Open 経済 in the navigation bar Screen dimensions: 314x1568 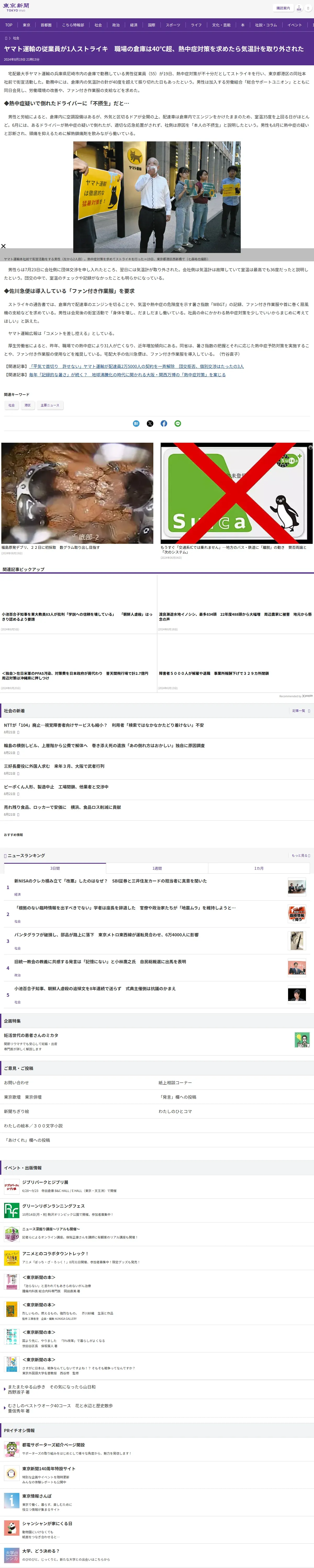pyautogui.click(x=133, y=25)
